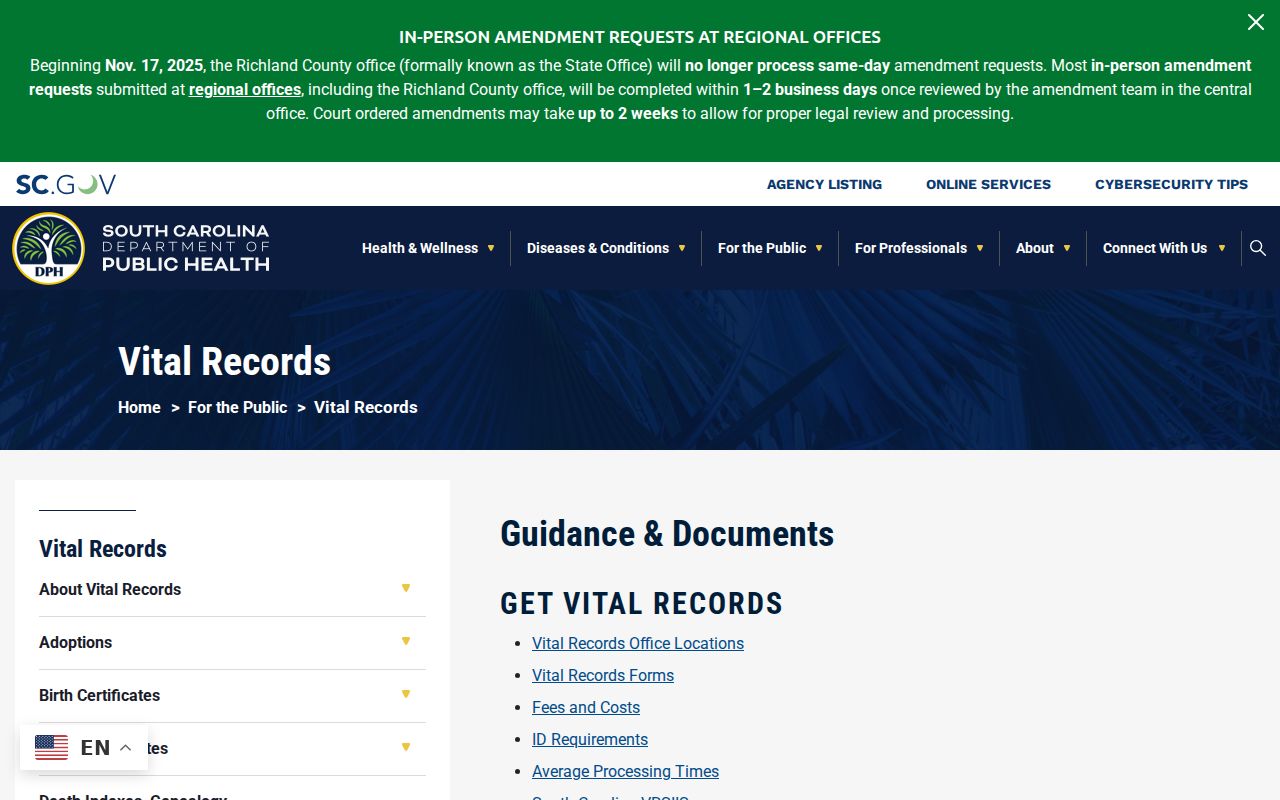Open Vital Records Office Locations link

point(638,643)
